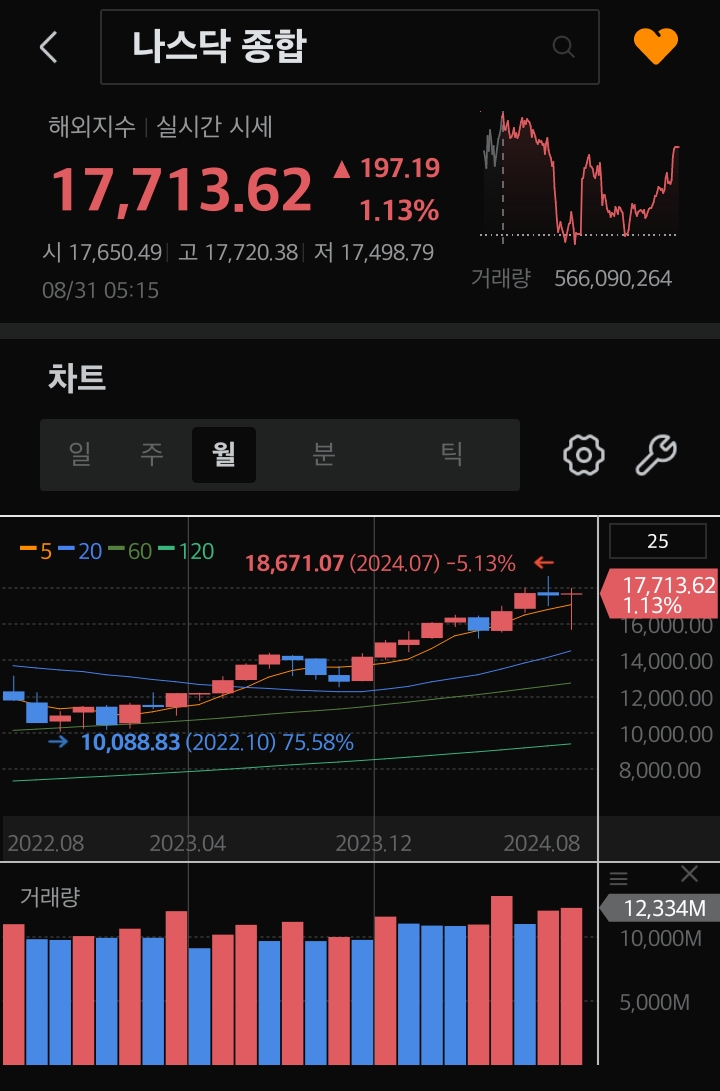Switch to the 주 weekly tab
Screen dimensions: 720x1091
point(152,454)
